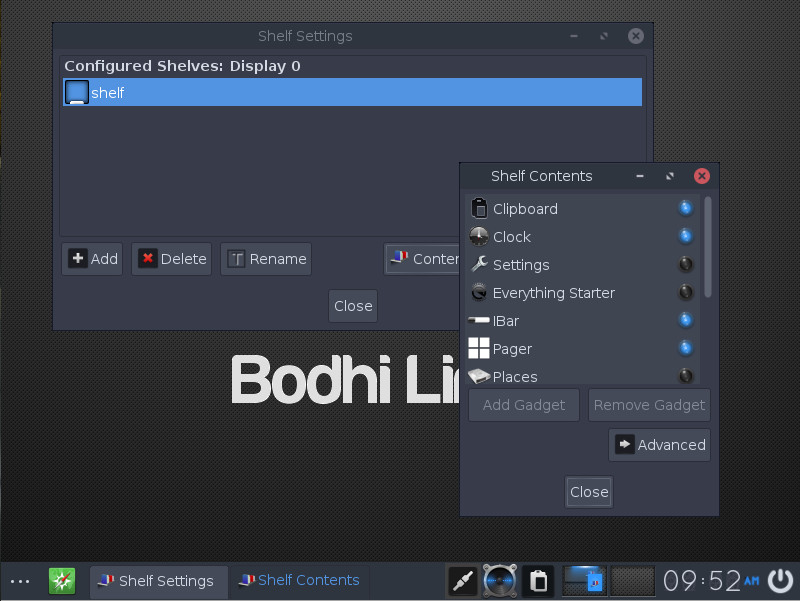Click the Settings wrench icon in Shelf Contents

click(x=479, y=264)
